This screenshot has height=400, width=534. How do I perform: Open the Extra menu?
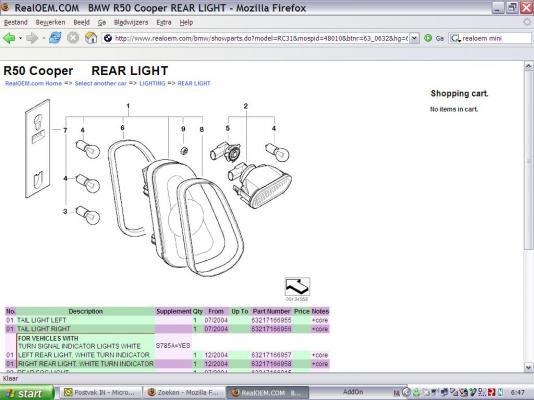pyautogui.click(x=164, y=22)
